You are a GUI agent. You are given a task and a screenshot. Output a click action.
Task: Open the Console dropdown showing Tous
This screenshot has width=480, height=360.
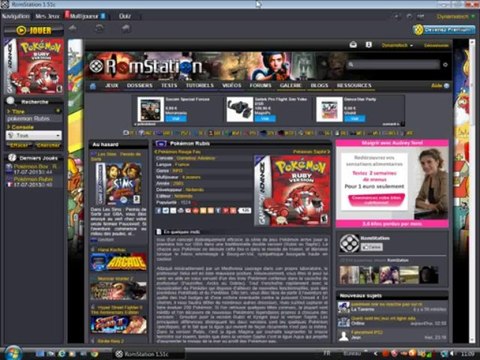point(34,135)
